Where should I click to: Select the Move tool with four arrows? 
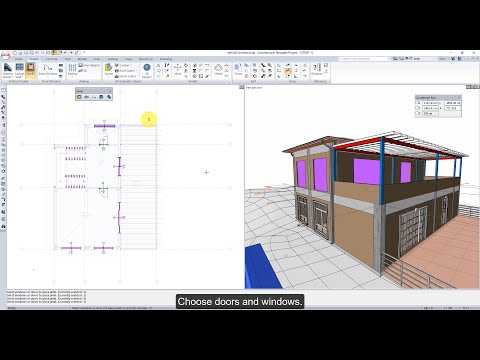click(178, 68)
